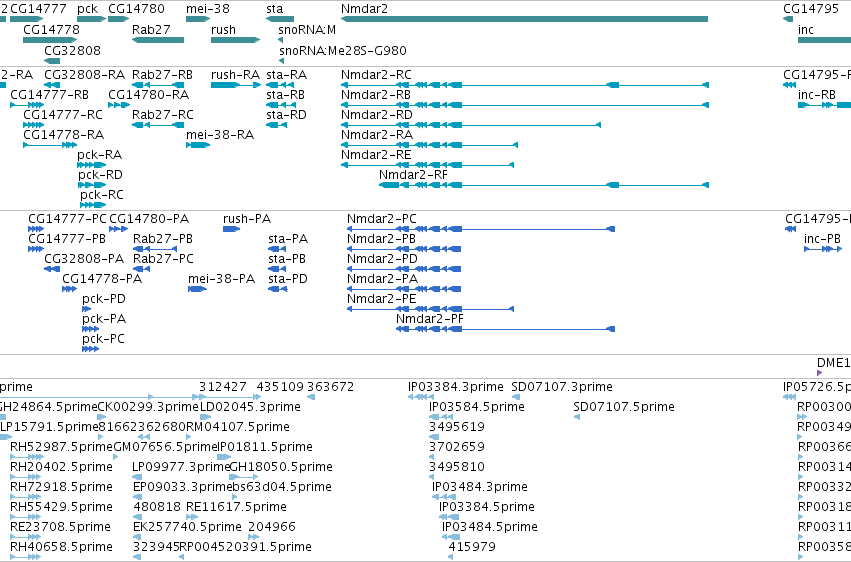Click the inc gene label
The width and height of the screenshot is (851, 562).
coord(805,29)
